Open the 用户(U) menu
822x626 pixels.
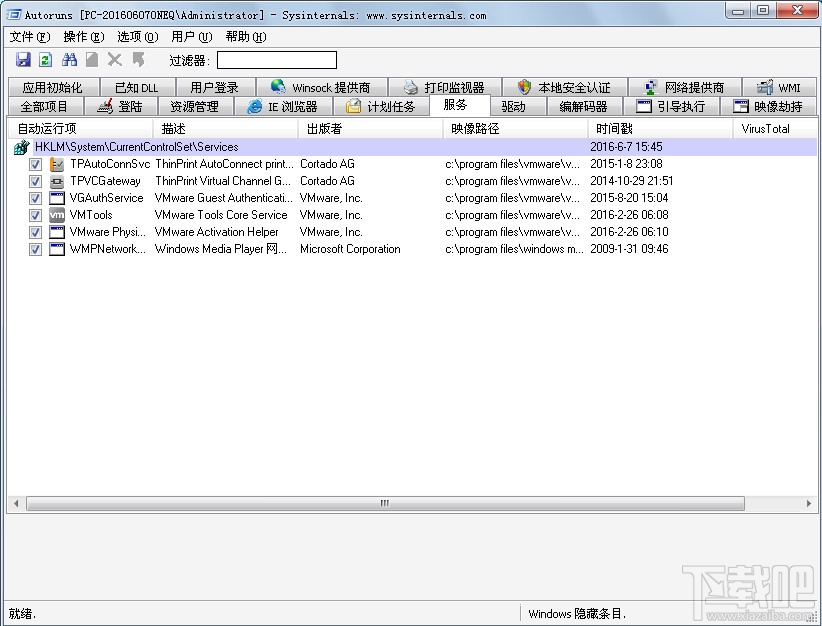click(x=191, y=37)
